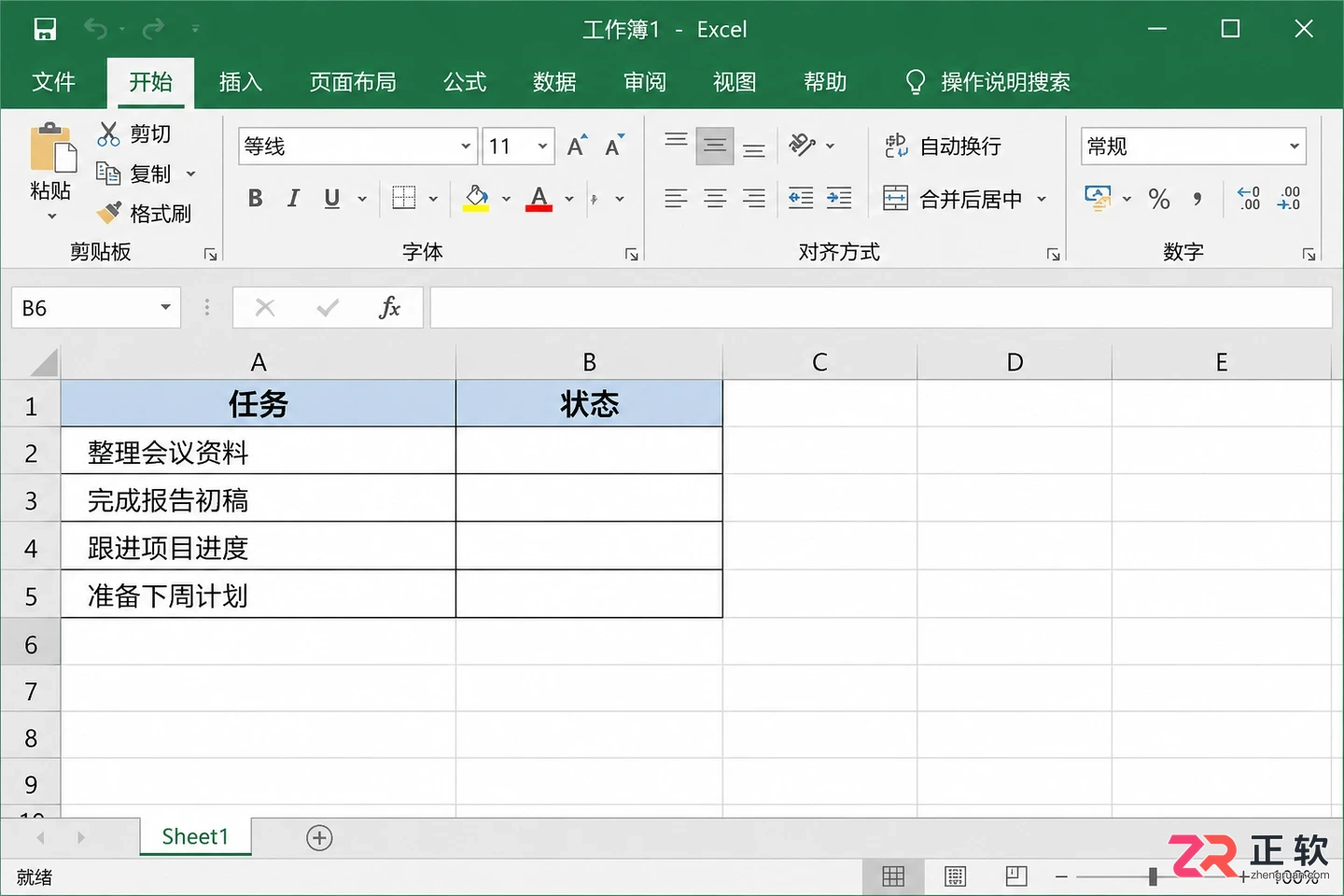
Task: Switch to the 数据 tab
Action: tap(554, 82)
